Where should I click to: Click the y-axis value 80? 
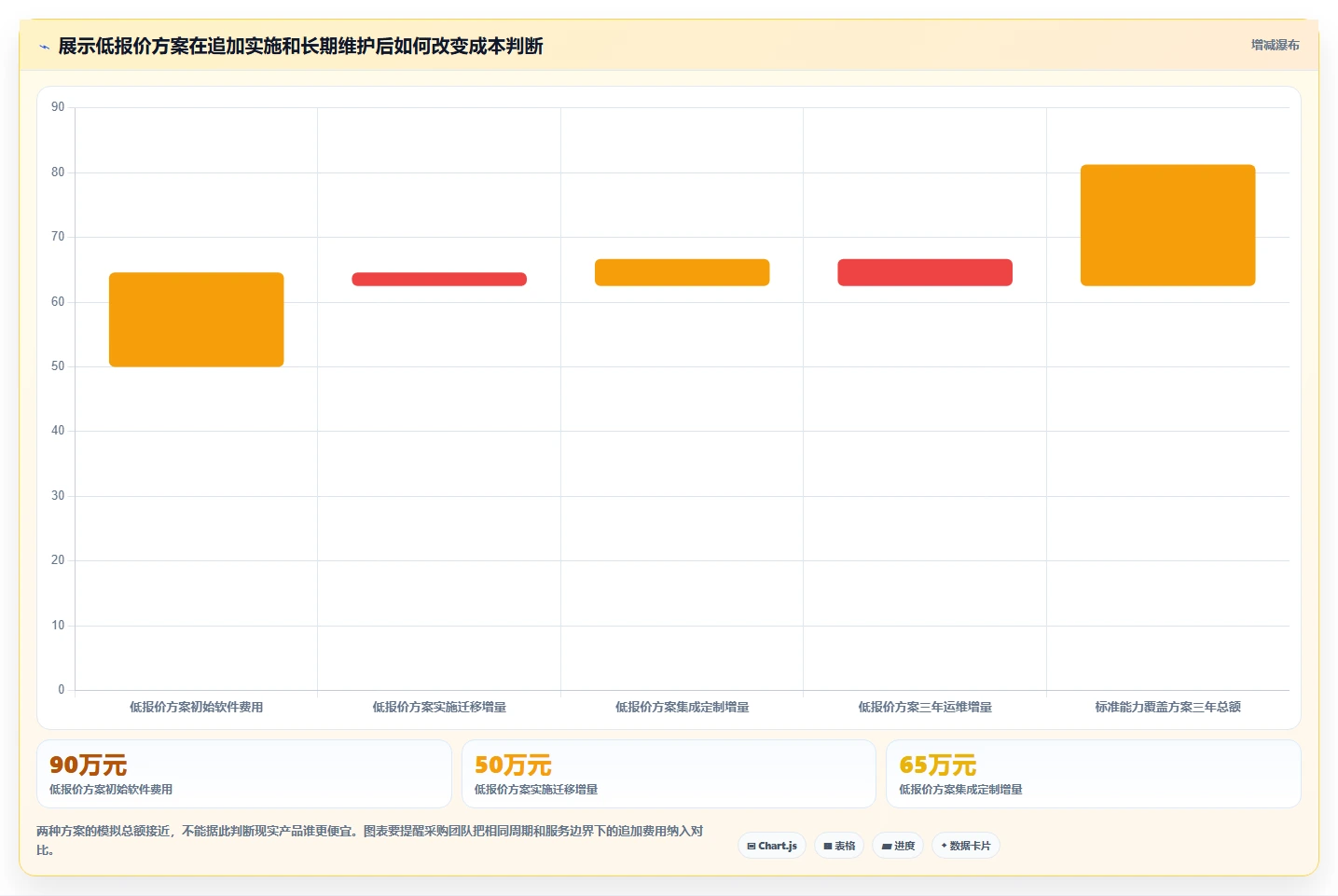point(58,172)
